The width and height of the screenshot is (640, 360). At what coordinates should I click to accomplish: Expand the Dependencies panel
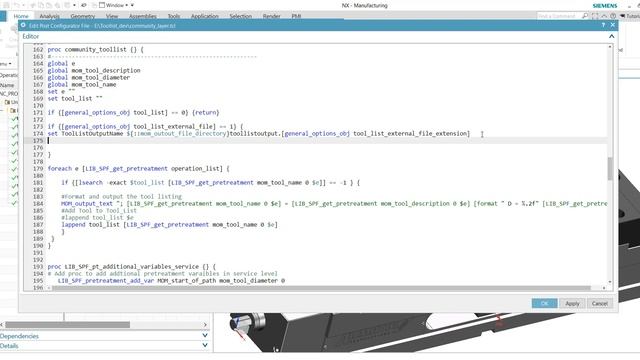tap(205, 336)
